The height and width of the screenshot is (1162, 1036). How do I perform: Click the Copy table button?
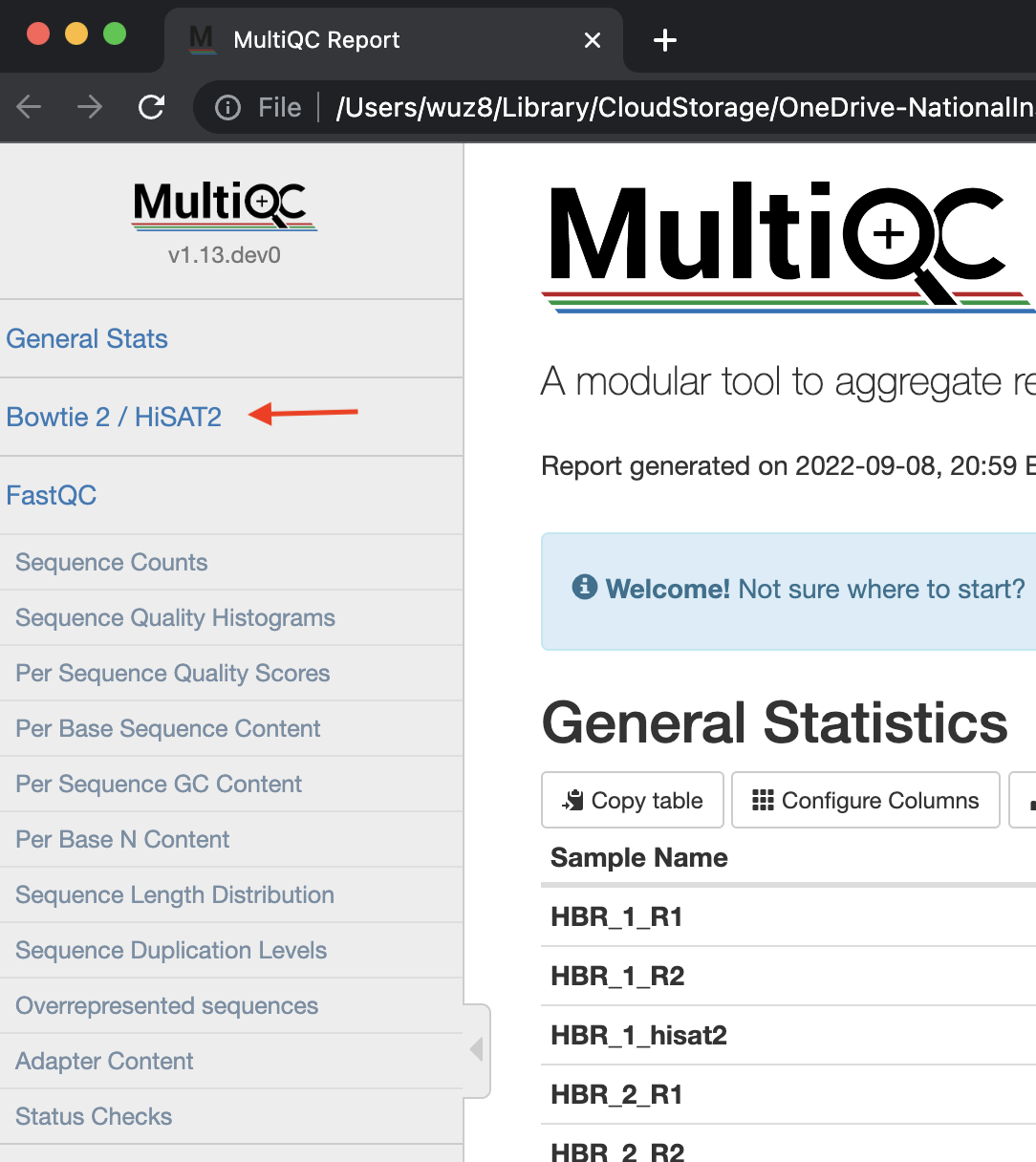(633, 801)
